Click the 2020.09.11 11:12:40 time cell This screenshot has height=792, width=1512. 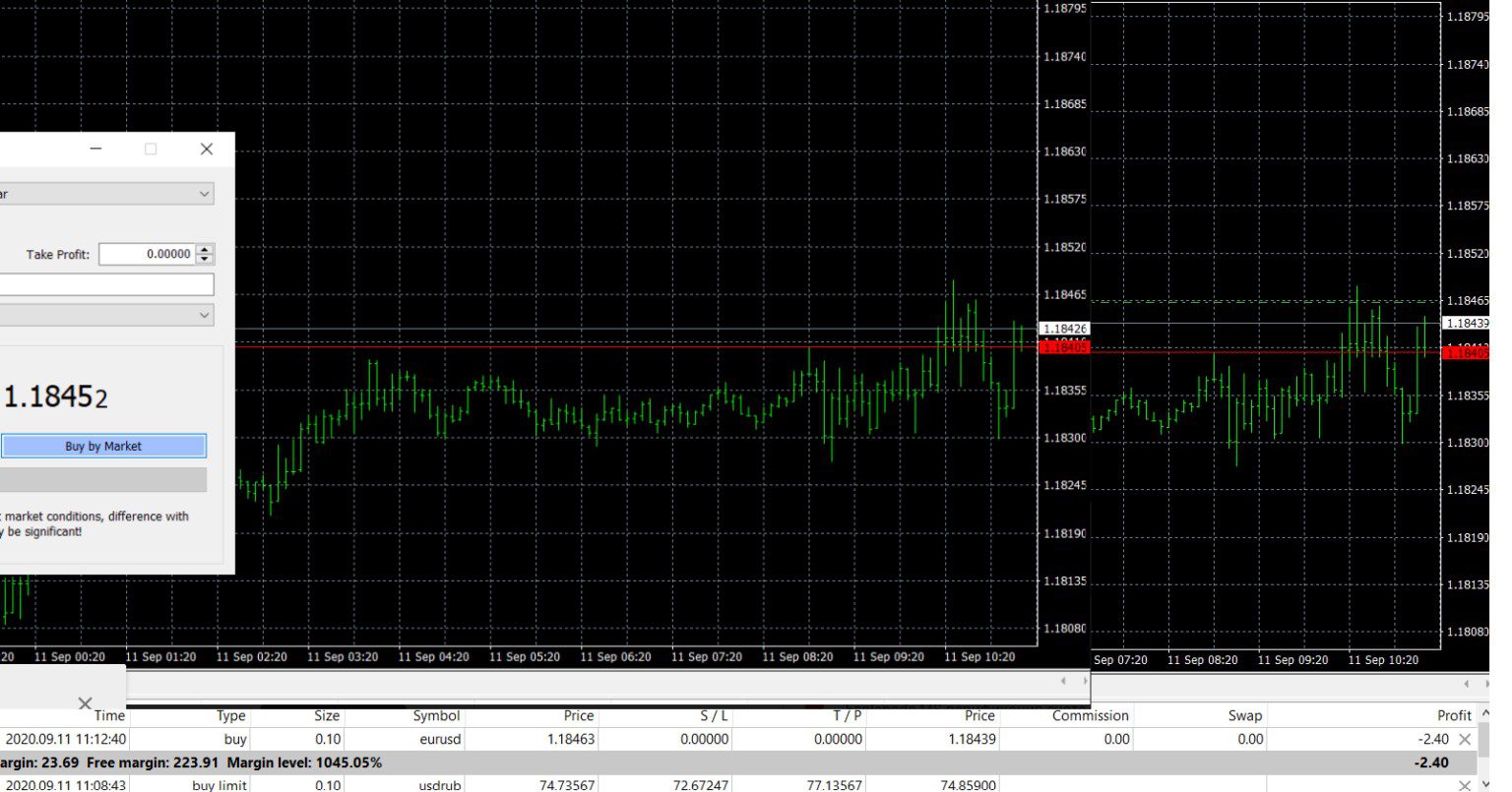66,739
